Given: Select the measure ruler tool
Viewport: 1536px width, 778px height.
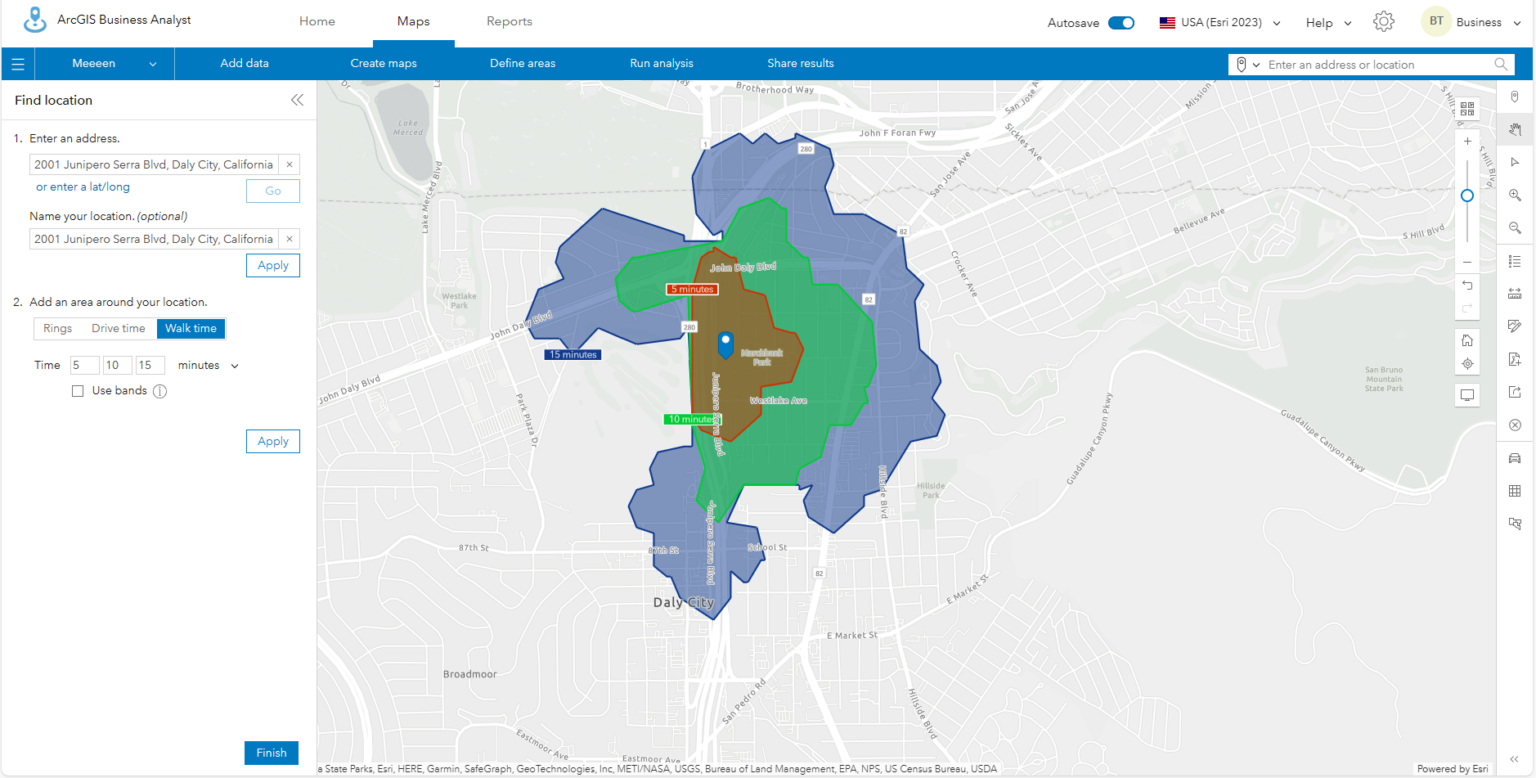Looking at the screenshot, I should 1515,294.
